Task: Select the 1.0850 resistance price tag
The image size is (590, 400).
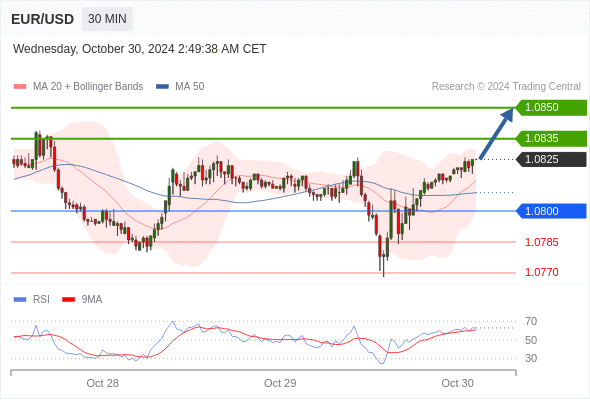Action: click(x=551, y=108)
